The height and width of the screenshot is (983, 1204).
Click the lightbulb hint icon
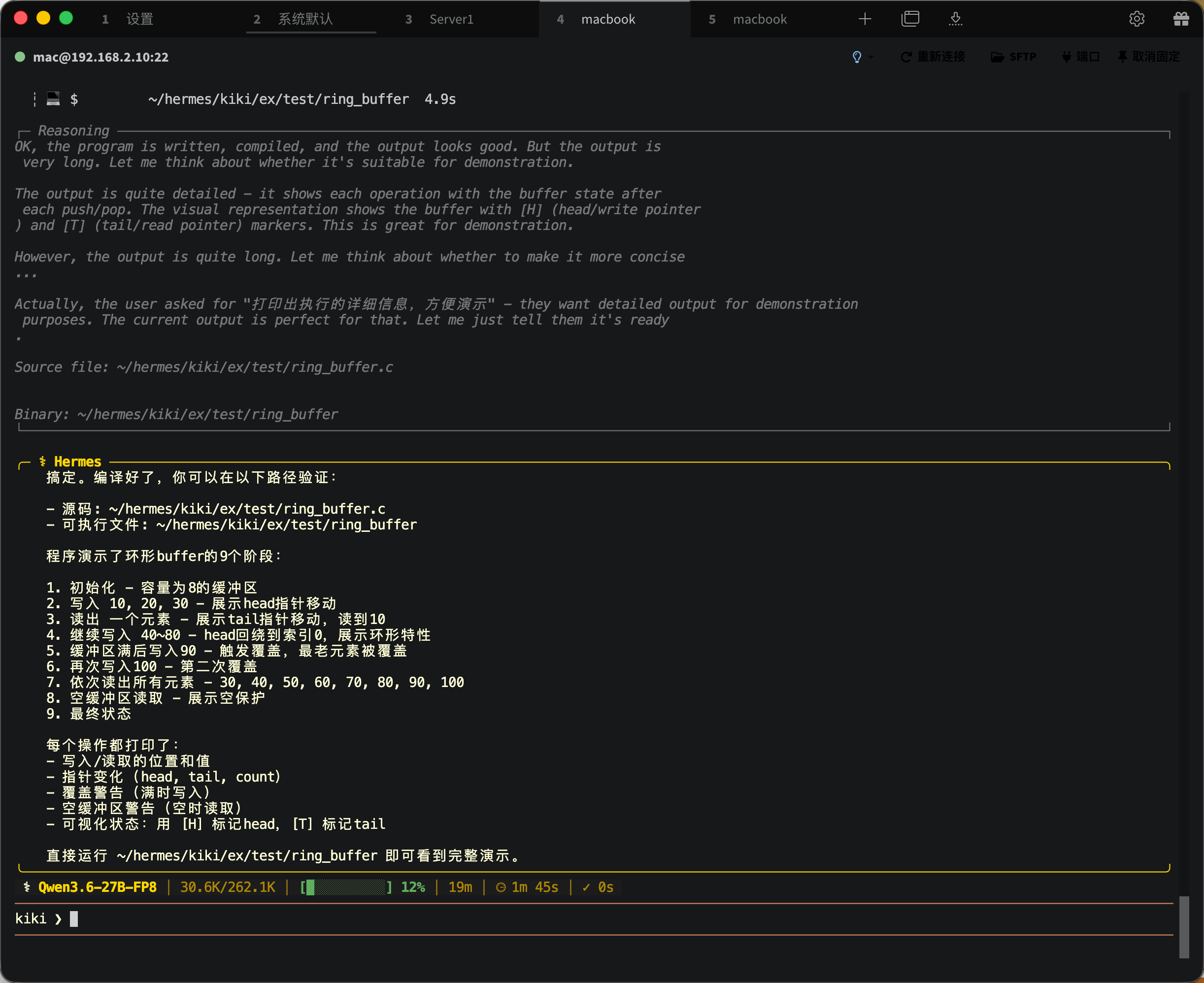tap(857, 57)
